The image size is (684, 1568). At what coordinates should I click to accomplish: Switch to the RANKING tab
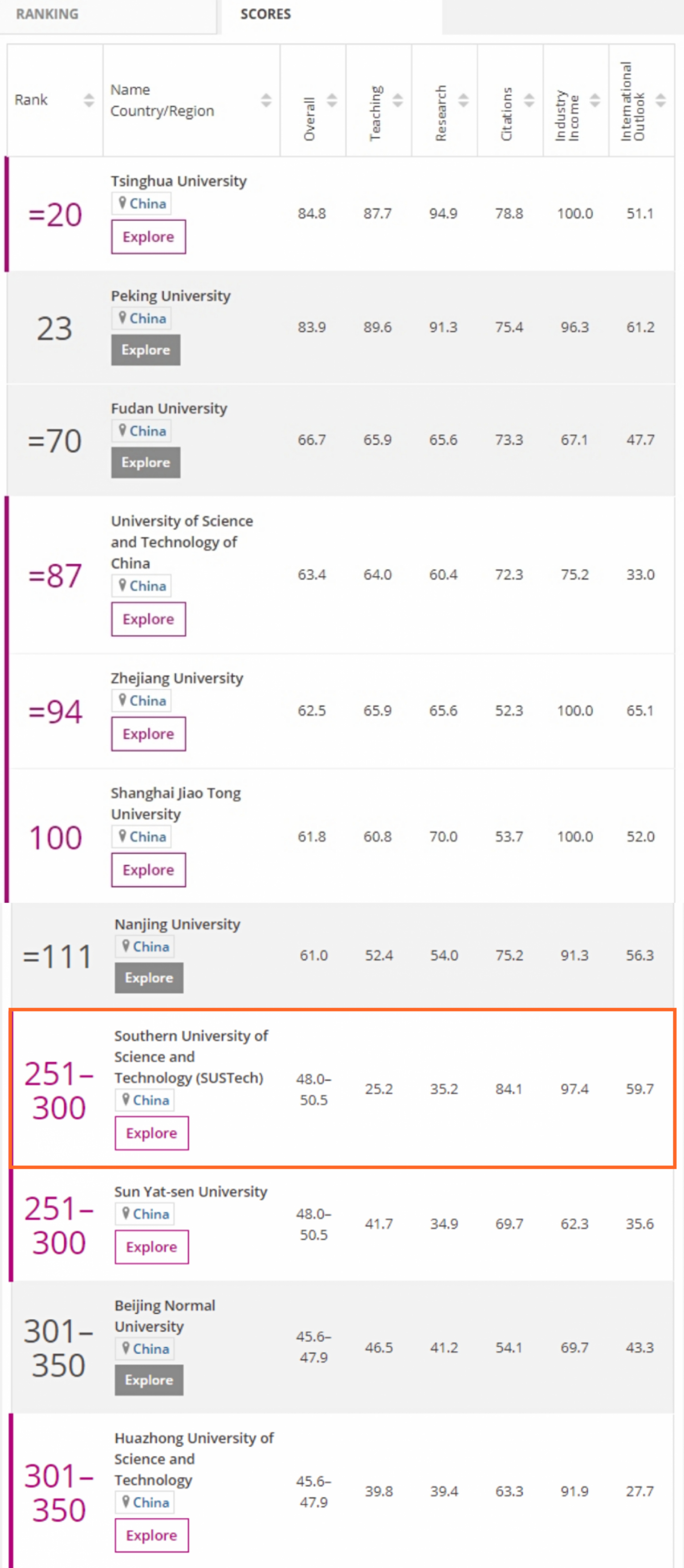click(x=47, y=14)
